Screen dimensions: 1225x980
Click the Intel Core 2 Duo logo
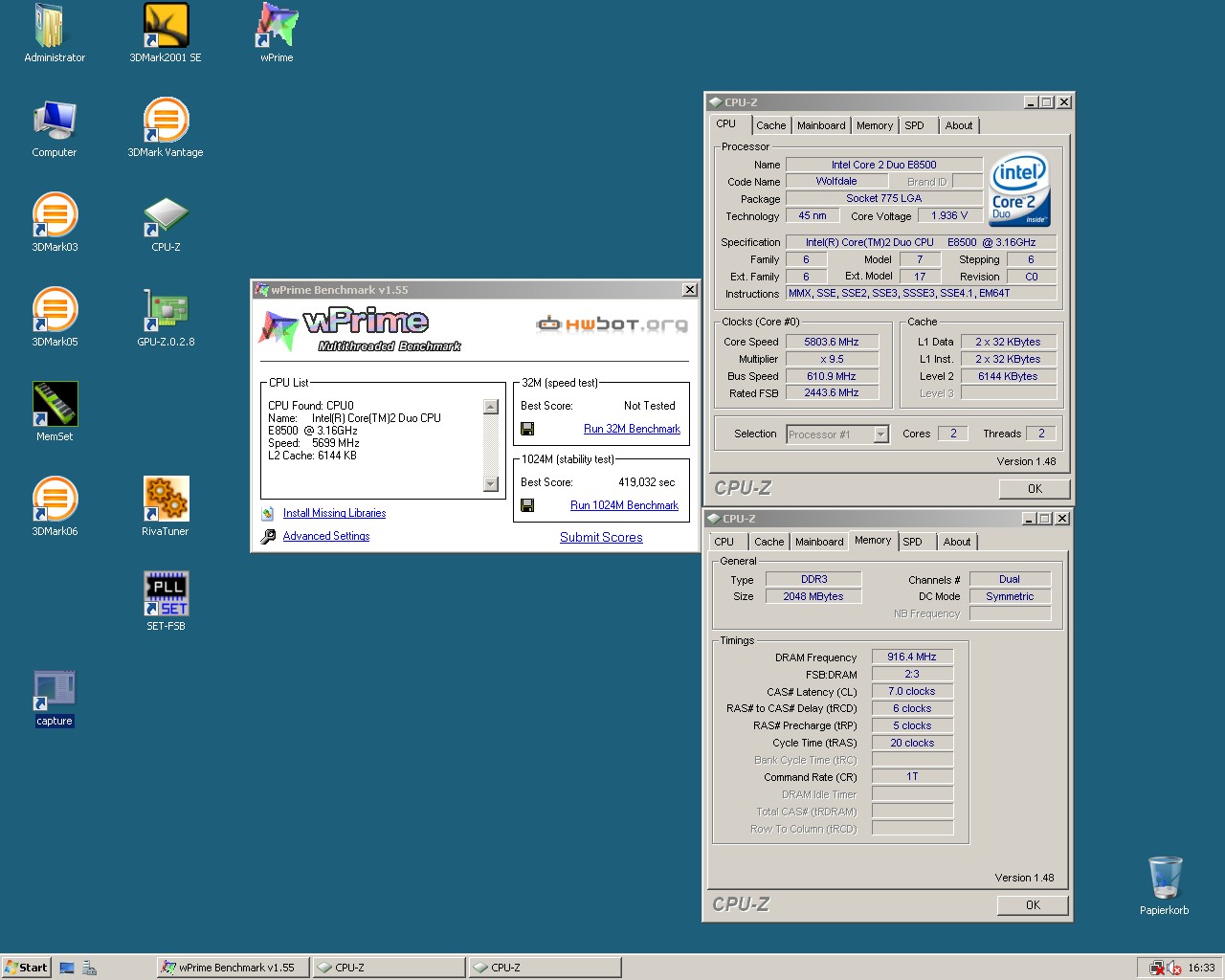point(1019,189)
